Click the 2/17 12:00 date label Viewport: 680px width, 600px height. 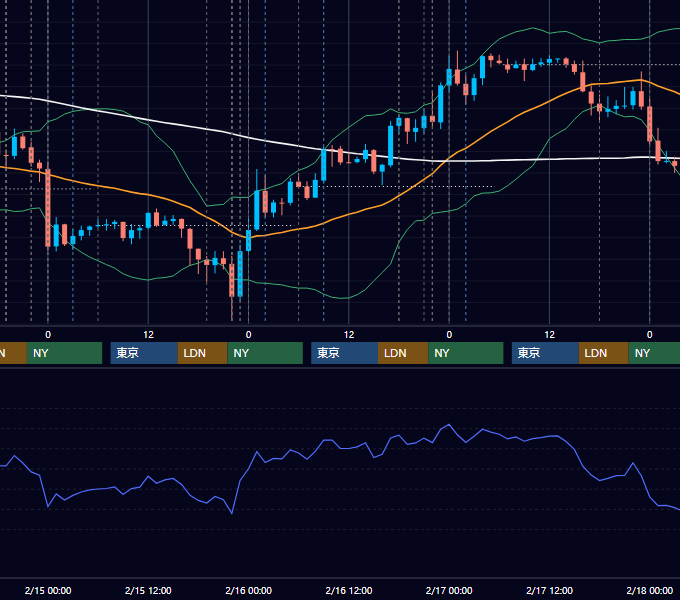pyautogui.click(x=549, y=590)
